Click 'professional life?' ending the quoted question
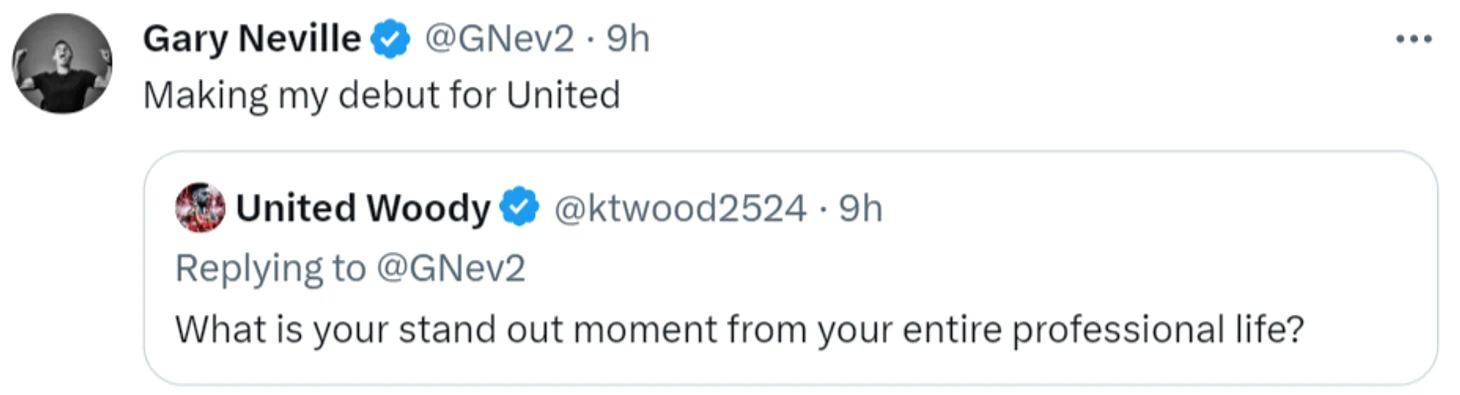The width and height of the screenshot is (1460, 395). pyautogui.click(x=1159, y=328)
